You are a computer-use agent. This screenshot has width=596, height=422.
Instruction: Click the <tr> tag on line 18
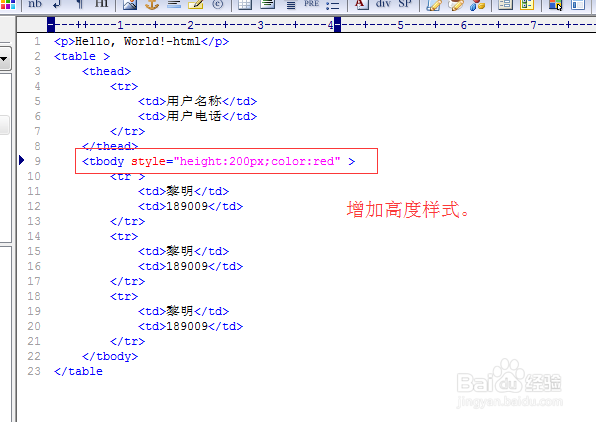click(x=124, y=296)
